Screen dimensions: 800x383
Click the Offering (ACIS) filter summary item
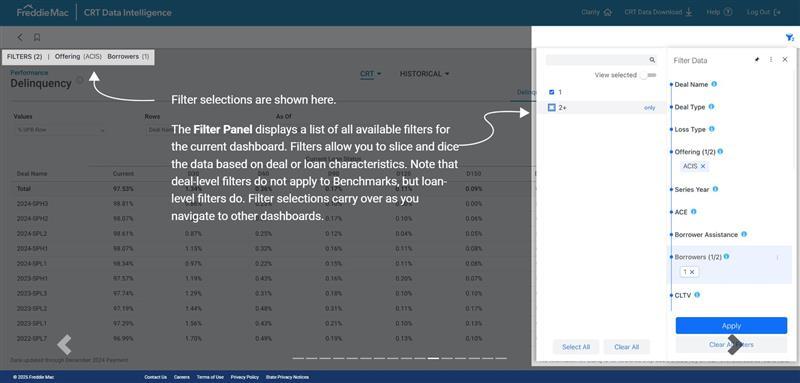tap(78, 57)
